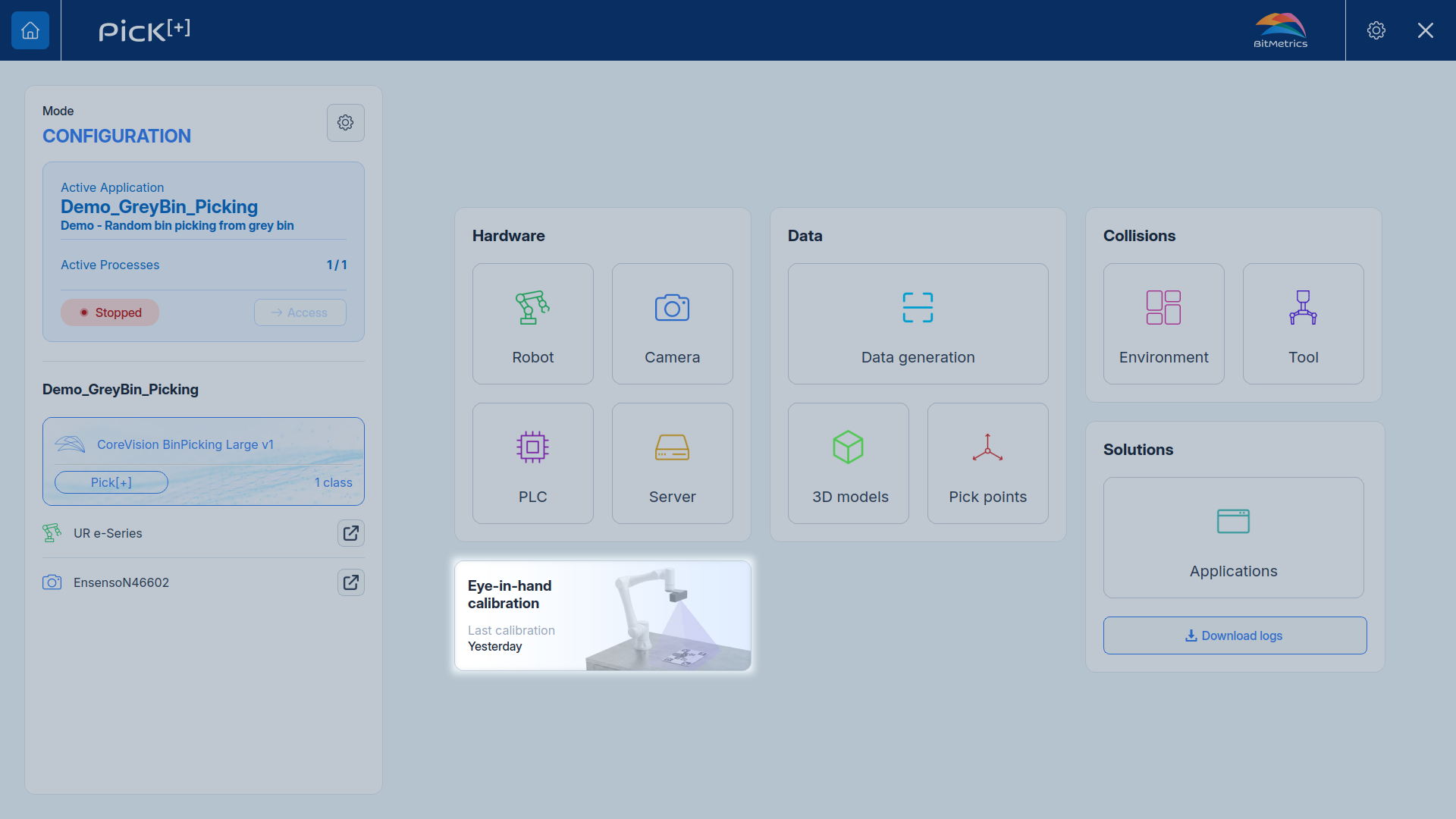Select CoreVision BinPicking Large v1 card
The image size is (1456, 819).
click(x=203, y=461)
